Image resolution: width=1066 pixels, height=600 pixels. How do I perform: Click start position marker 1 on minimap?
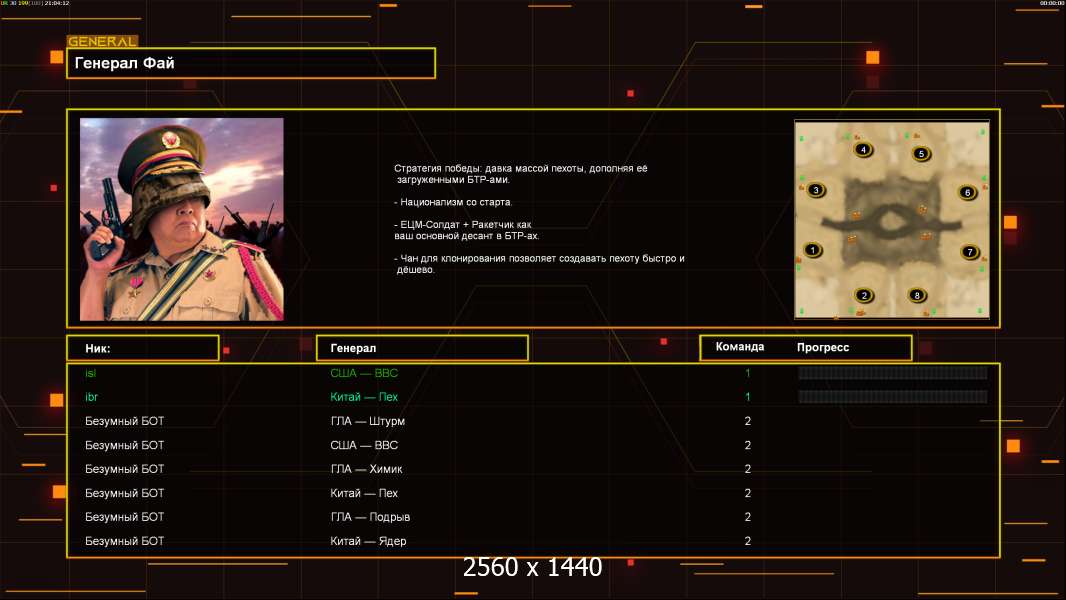click(812, 250)
